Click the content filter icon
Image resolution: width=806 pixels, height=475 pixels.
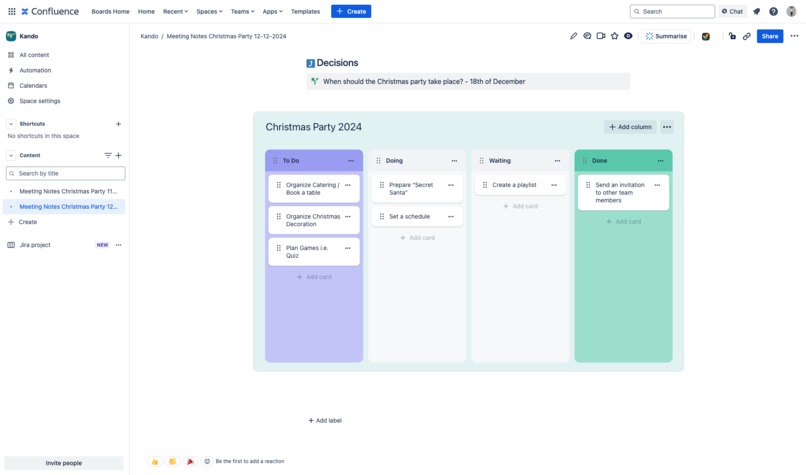tap(108, 155)
